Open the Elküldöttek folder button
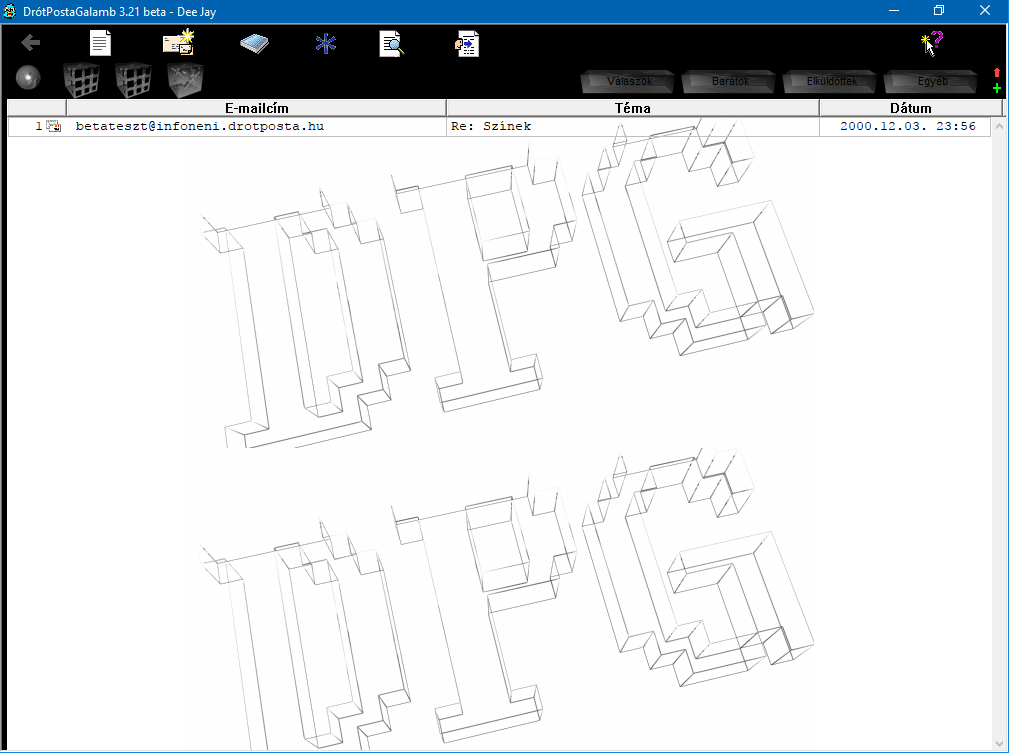1009x753 pixels. pyautogui.click(x=831, y=81)
